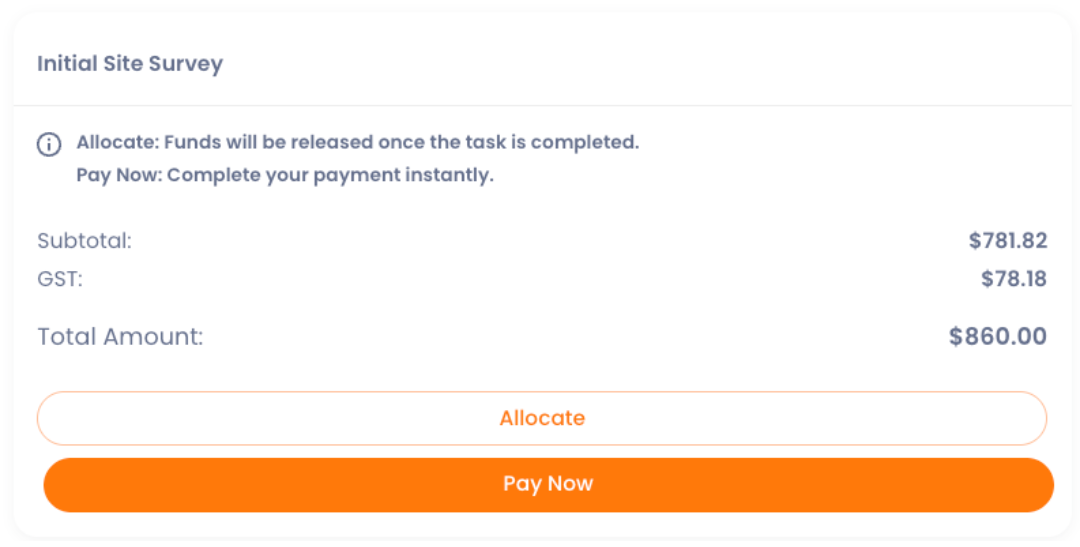Click the word 'Allocate:' in the info note
The height and width of the screenshot is (547, 1080).
(x=117, y=142)
